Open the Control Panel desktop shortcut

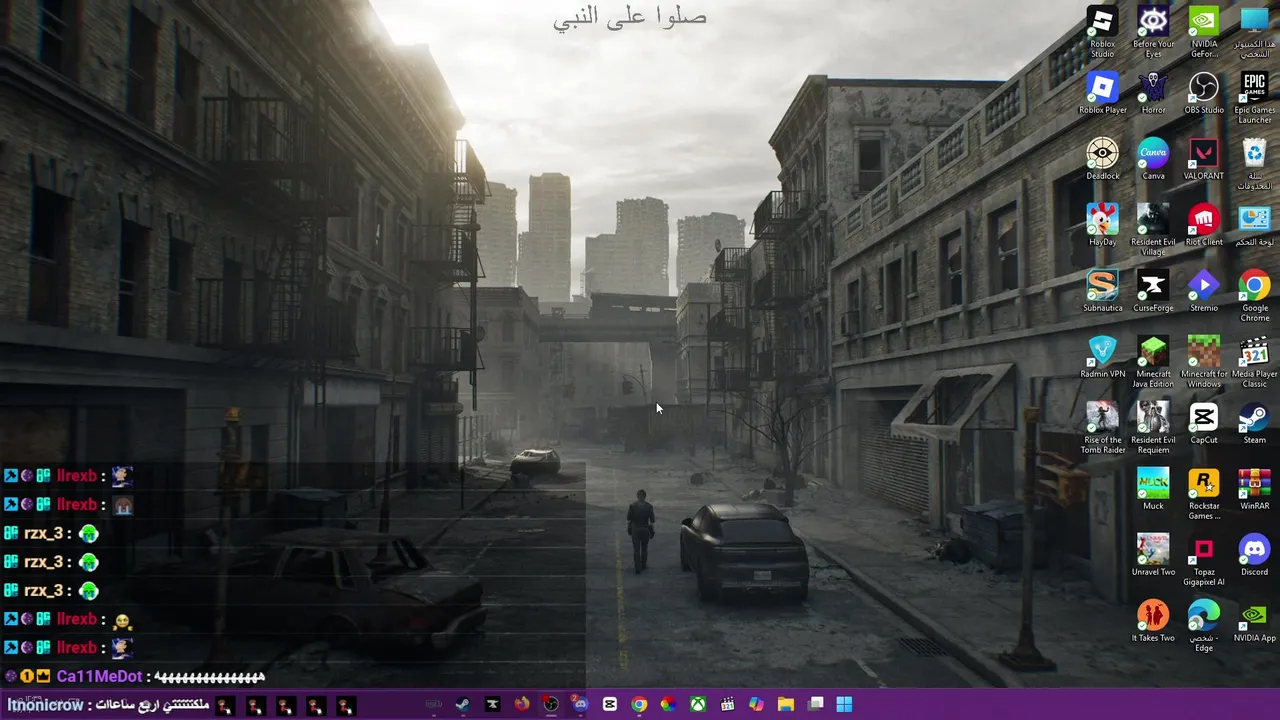pyautogui.click(x=1254, y=225)
